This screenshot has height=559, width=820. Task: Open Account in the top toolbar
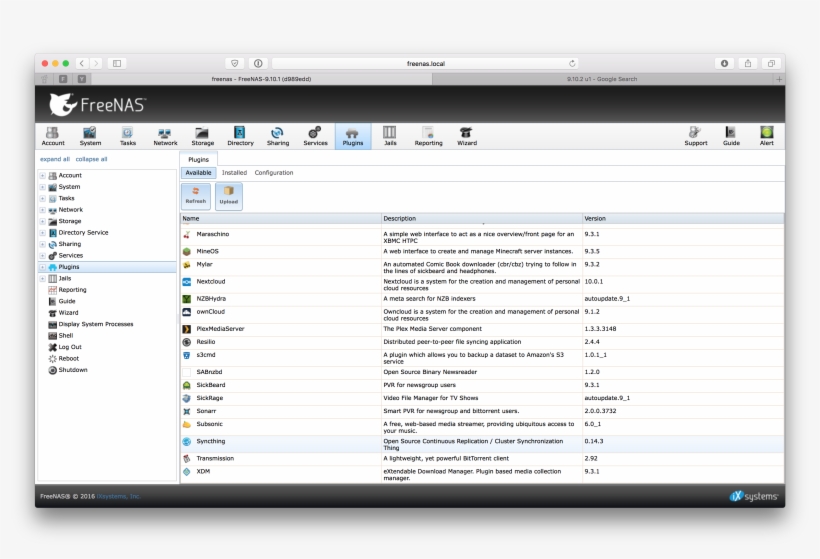(53, 136)
